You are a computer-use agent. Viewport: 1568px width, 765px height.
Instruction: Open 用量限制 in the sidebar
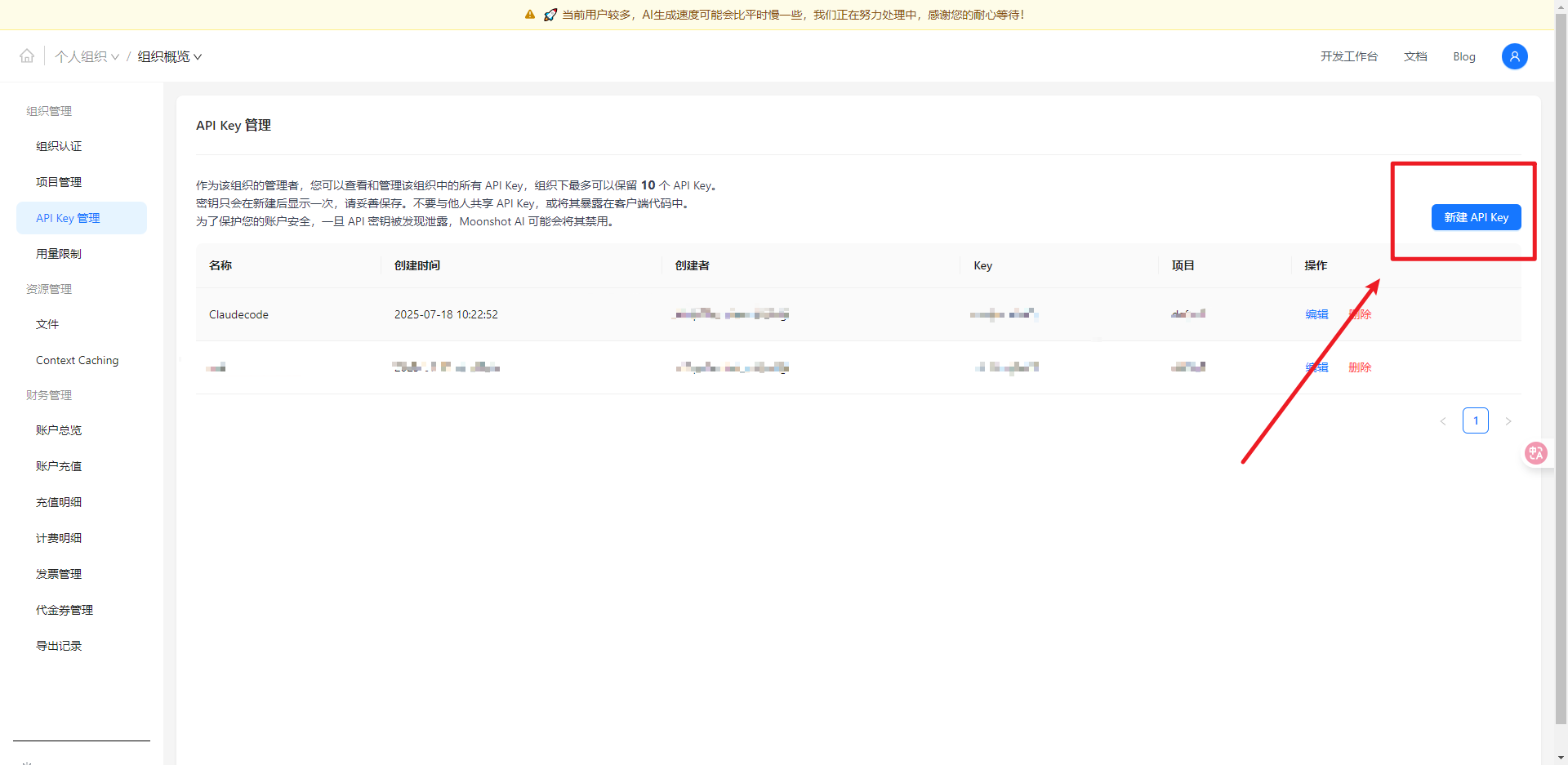pyautogui.click(x=59, y=254)
